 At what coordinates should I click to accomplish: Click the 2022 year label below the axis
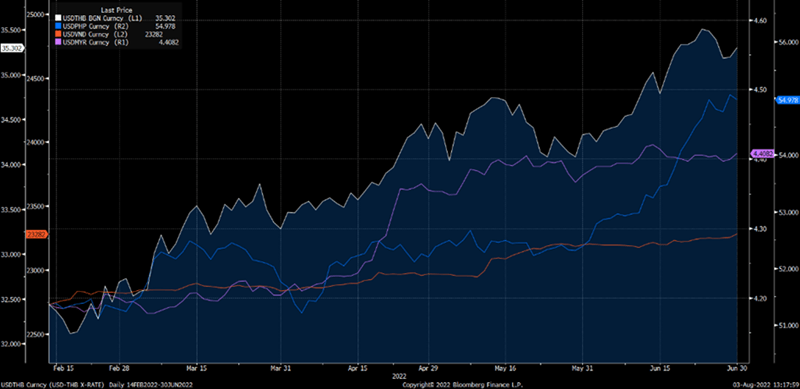tap(399, 375)
